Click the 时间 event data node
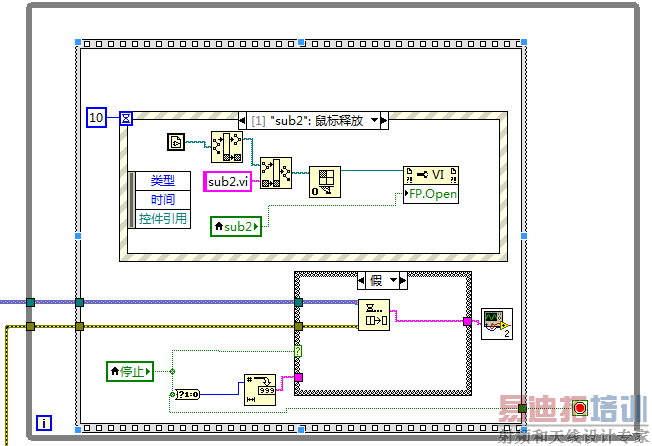Viewport: 652px width, 446px height. click(x=163, y=200)
